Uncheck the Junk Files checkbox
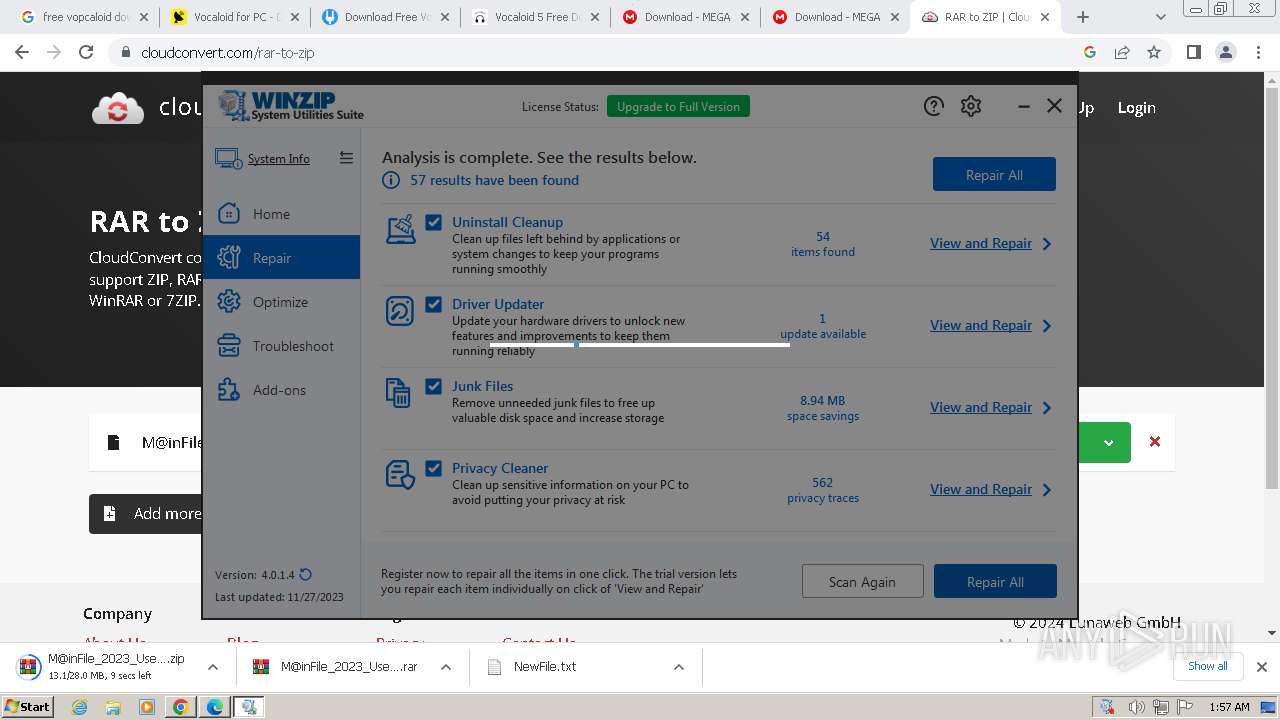The image size is (1280, 720). pos(433,386)
